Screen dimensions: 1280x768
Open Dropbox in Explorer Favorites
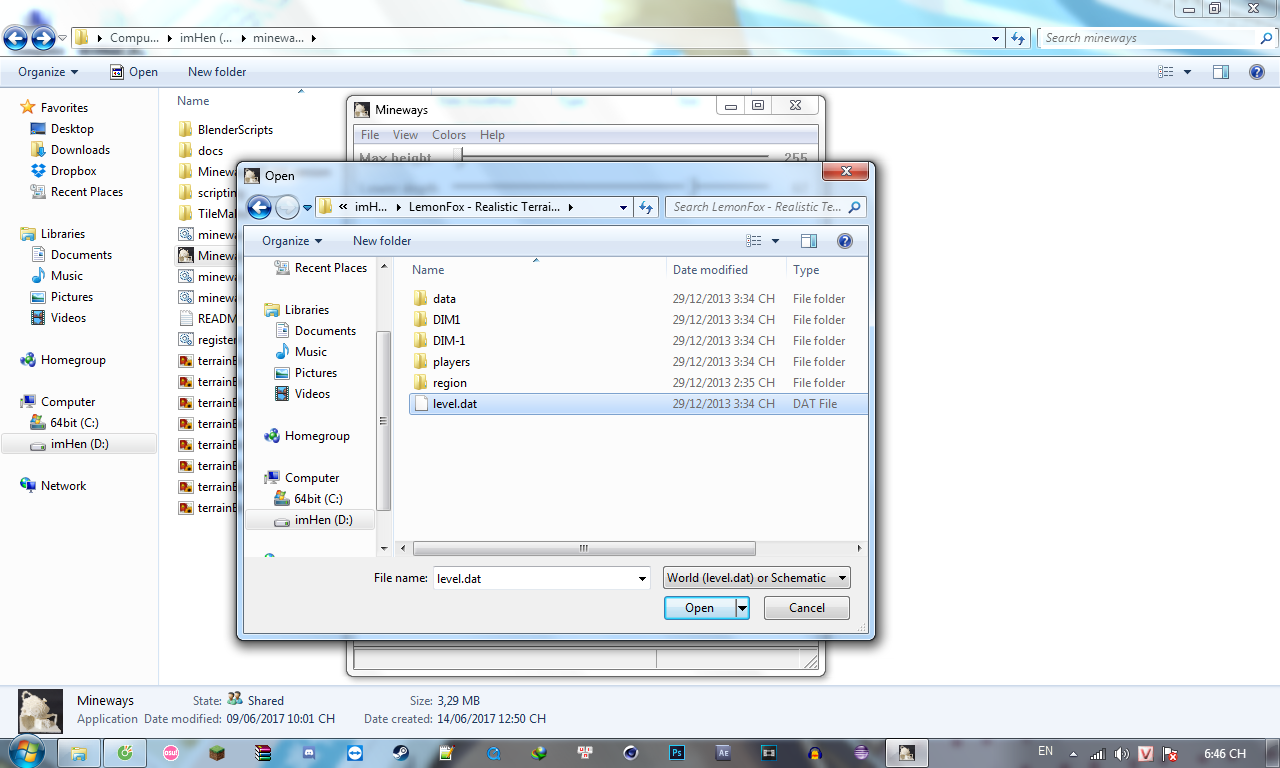tap(73, 171)
